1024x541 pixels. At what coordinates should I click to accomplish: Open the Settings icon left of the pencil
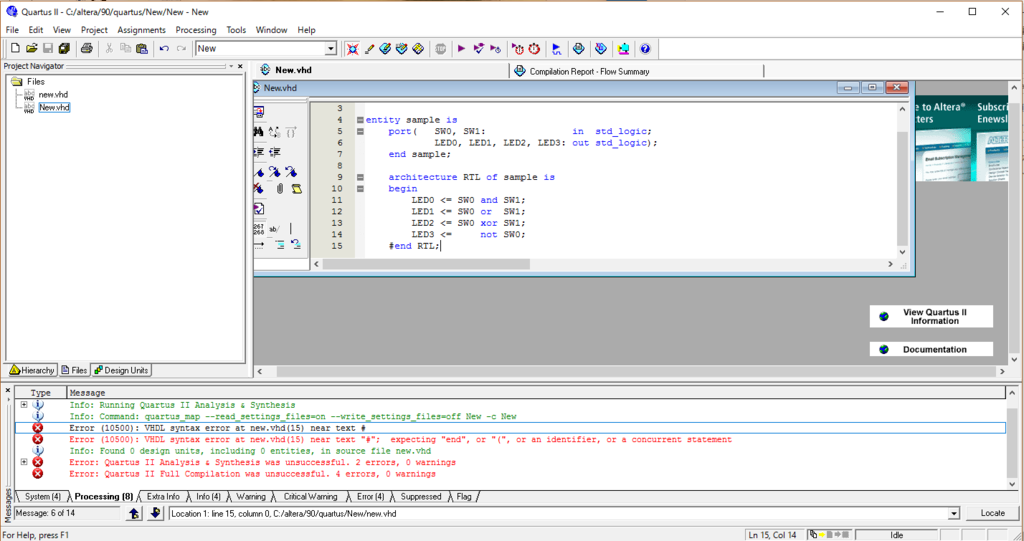[x=353, y=48]
